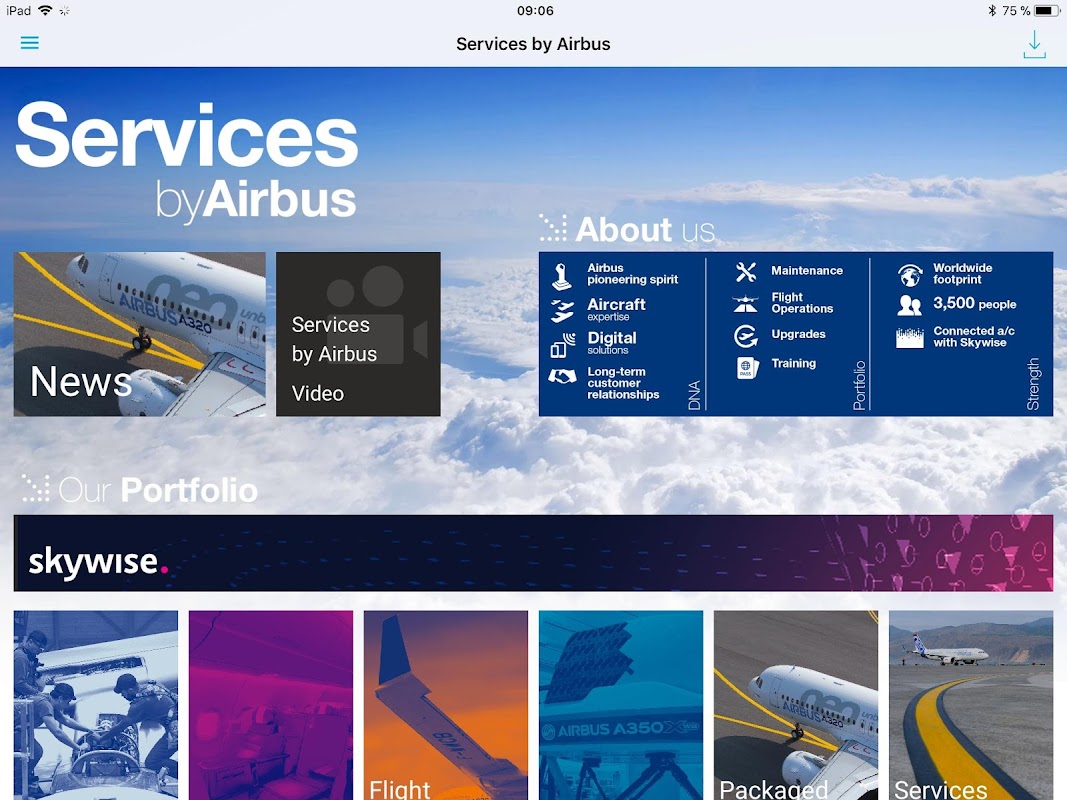
Task: Check the Bluetooth status icon
Action: 992,10
